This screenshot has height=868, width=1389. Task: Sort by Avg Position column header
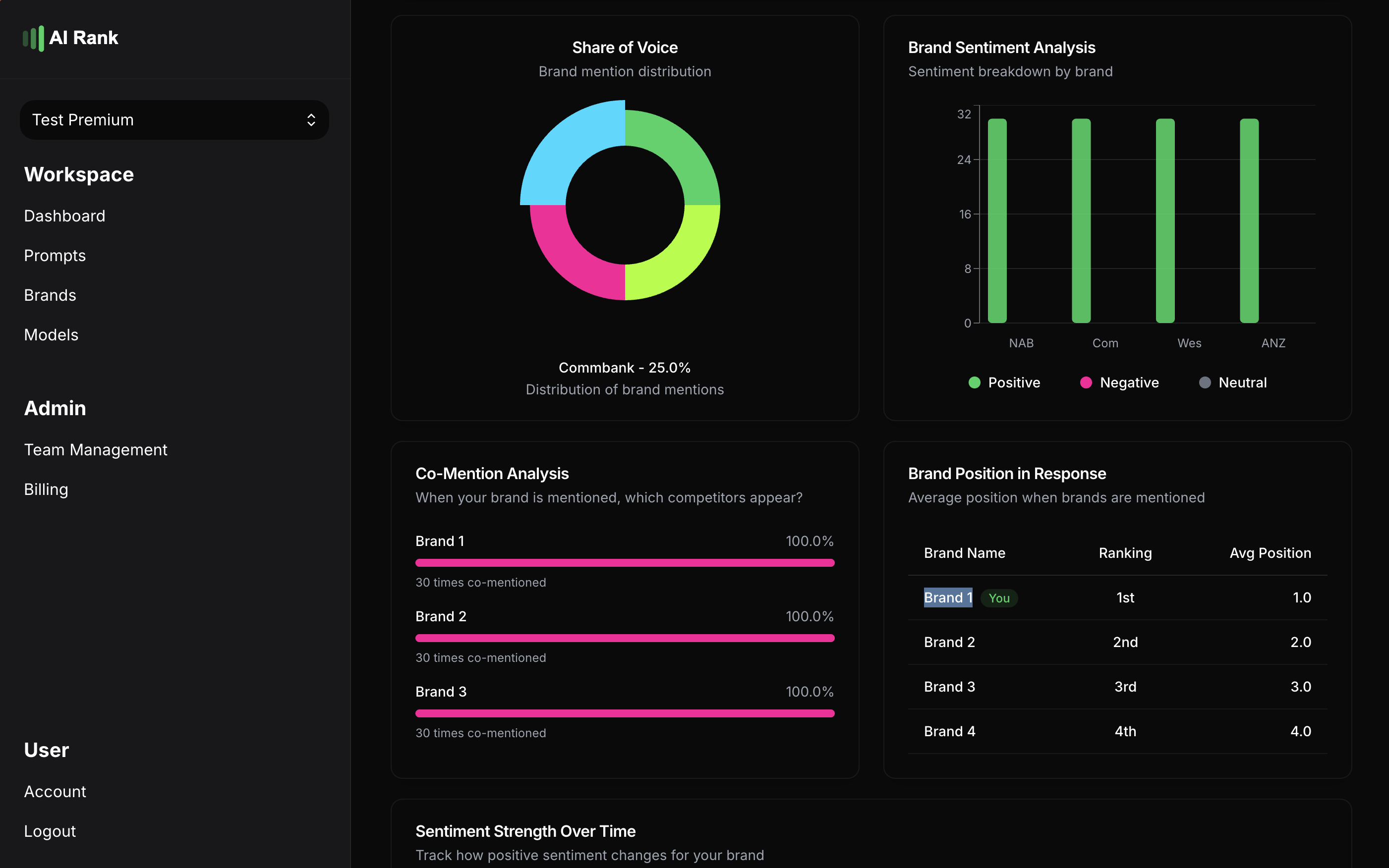coord(1270,553)
